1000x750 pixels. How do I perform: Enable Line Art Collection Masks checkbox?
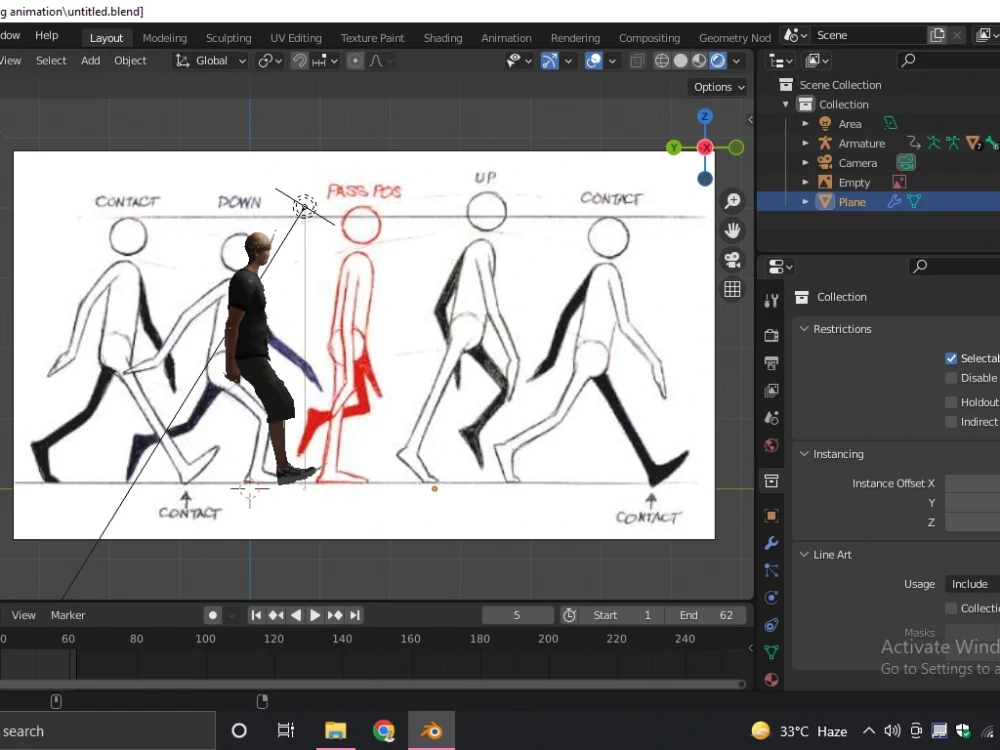pyautogui.click(x=951, y=608)
